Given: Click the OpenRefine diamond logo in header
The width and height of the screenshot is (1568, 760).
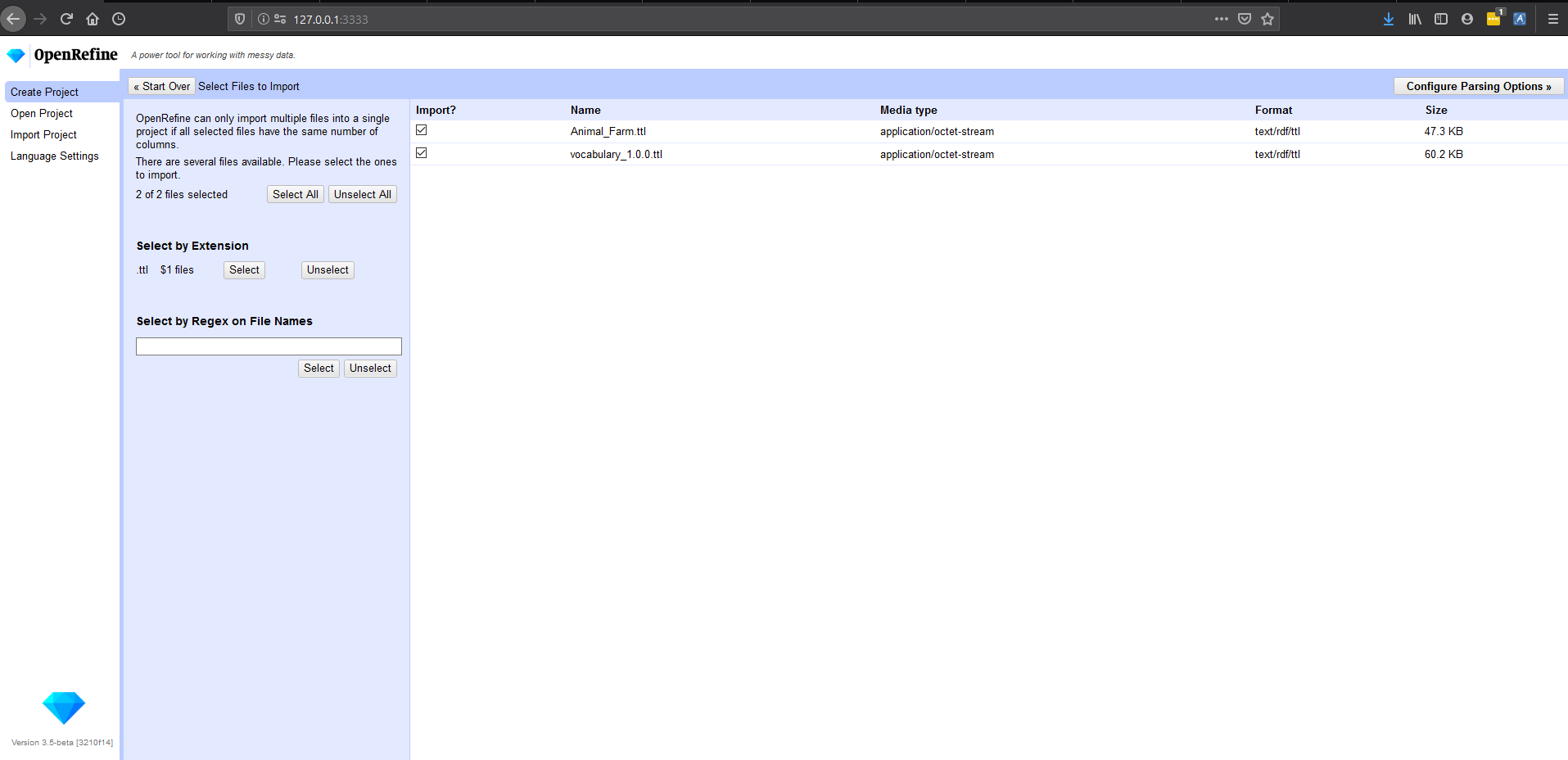Looking at the screenshot, I should pyautogui.click(x=16, y=55).
